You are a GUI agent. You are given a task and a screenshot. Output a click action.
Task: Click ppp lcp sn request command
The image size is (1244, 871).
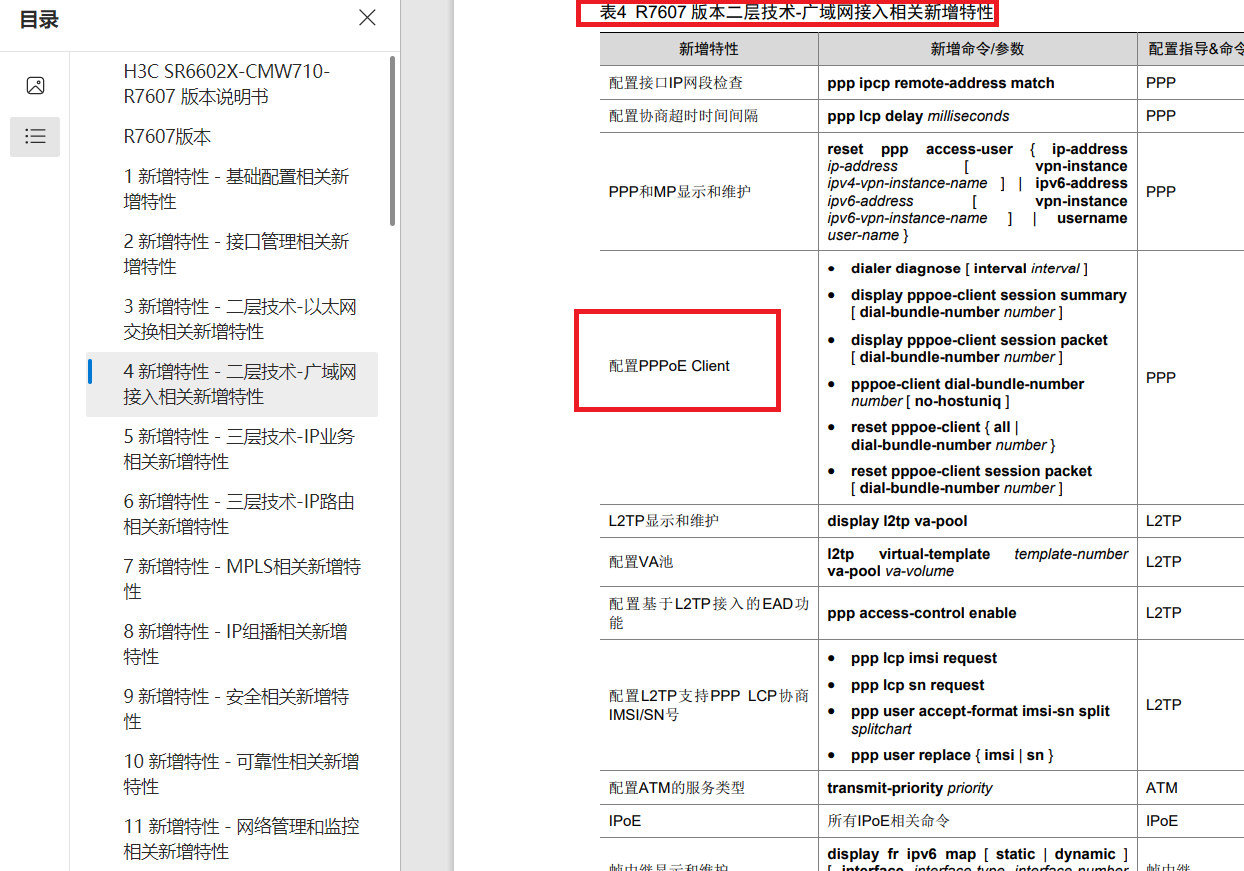click(918, 685)
